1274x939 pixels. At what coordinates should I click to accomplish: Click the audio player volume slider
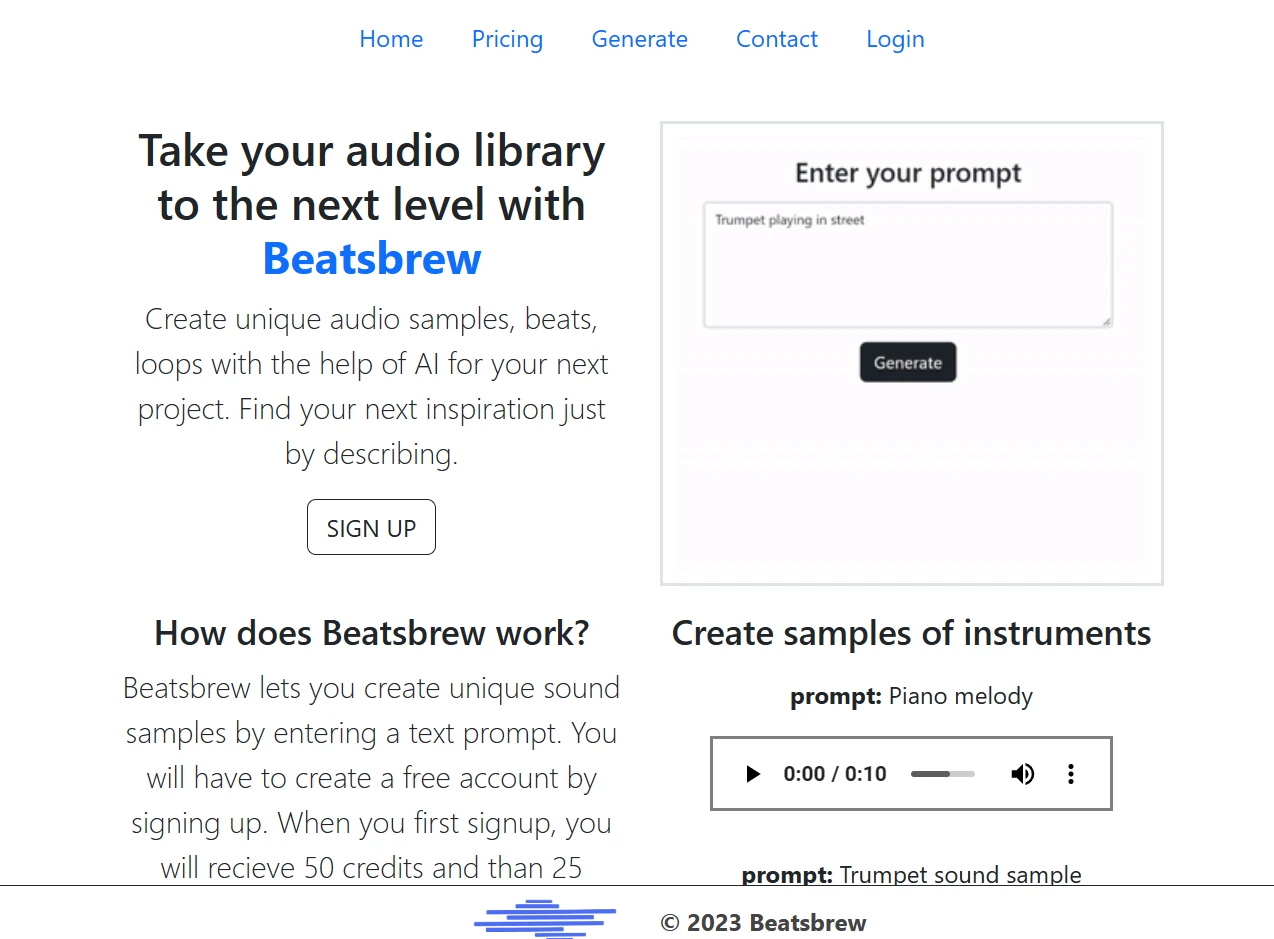pyautogui.click(x=942, y=774)
